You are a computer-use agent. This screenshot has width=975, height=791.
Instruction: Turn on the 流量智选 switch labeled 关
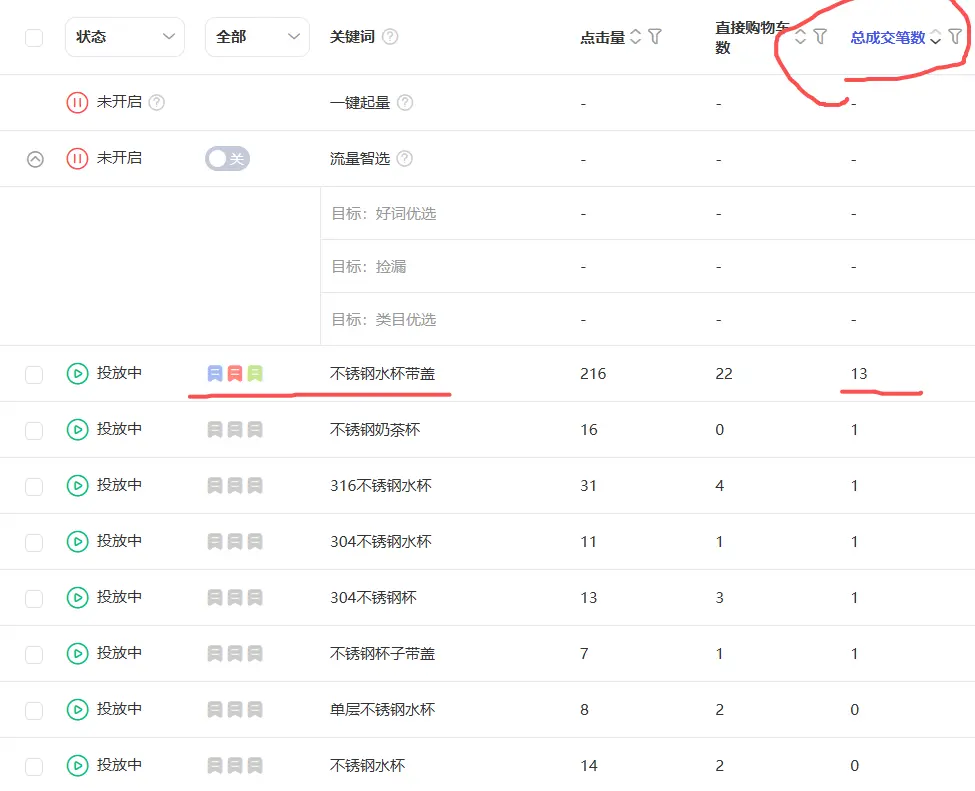click(x=227, y=158)
